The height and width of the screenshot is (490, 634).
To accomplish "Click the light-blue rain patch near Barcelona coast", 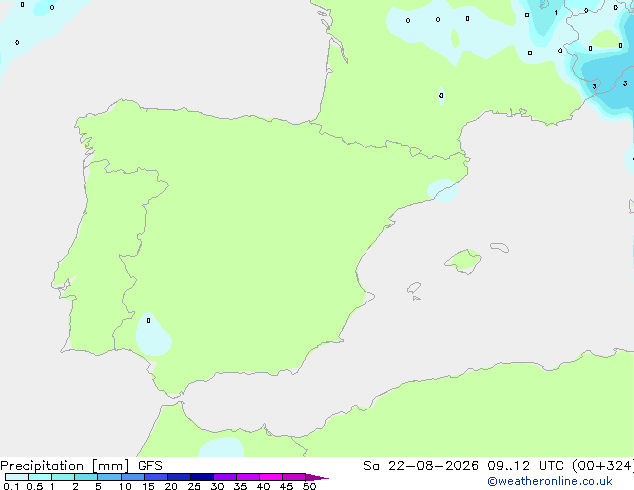I will [443, 190].
